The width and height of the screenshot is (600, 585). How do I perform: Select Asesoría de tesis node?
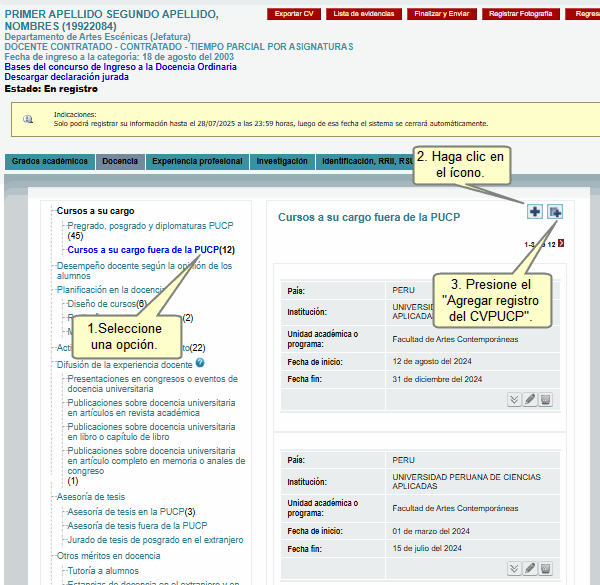coord(91,497)
